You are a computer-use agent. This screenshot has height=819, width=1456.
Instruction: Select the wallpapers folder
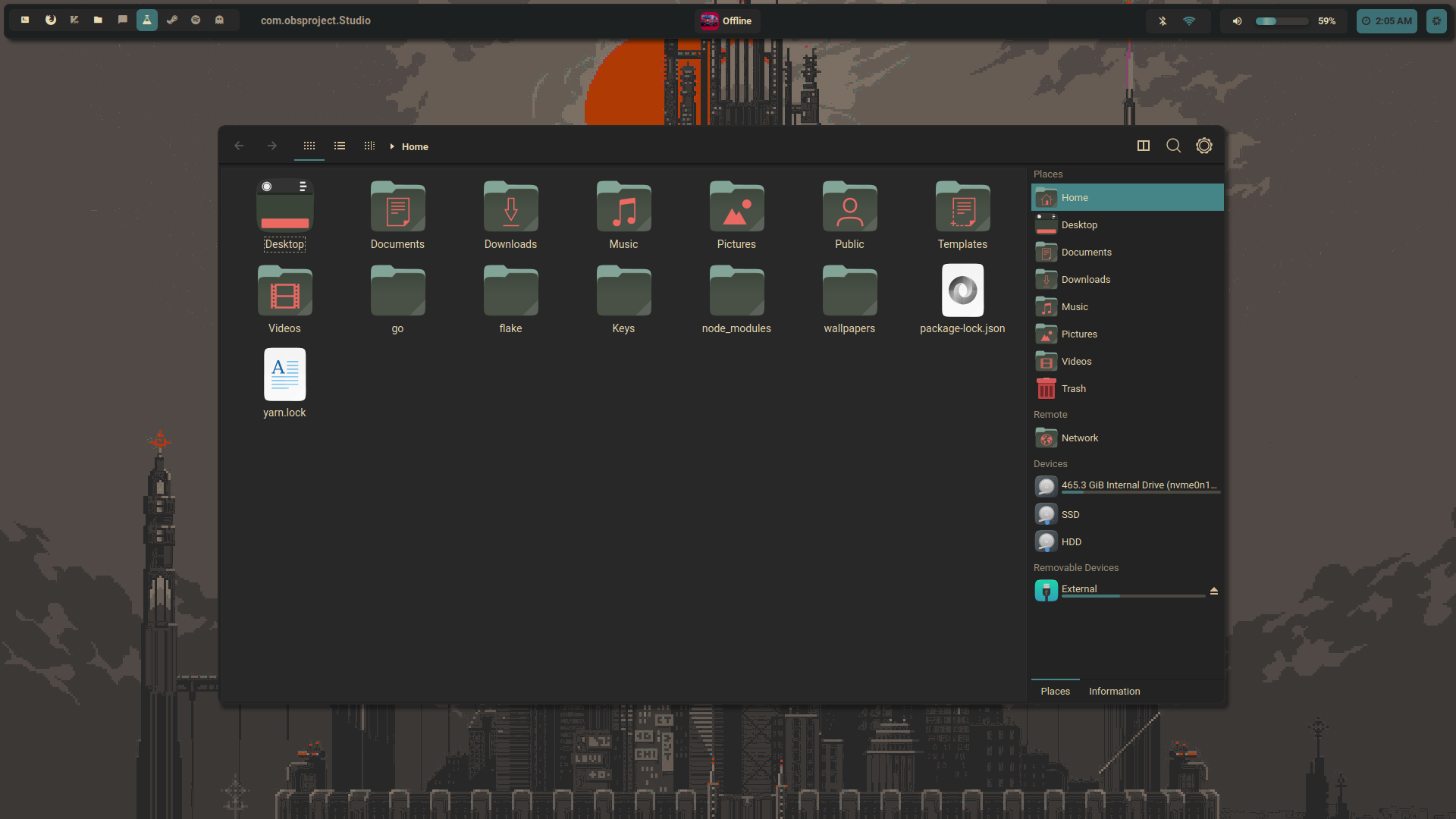[x=849, y=300]
